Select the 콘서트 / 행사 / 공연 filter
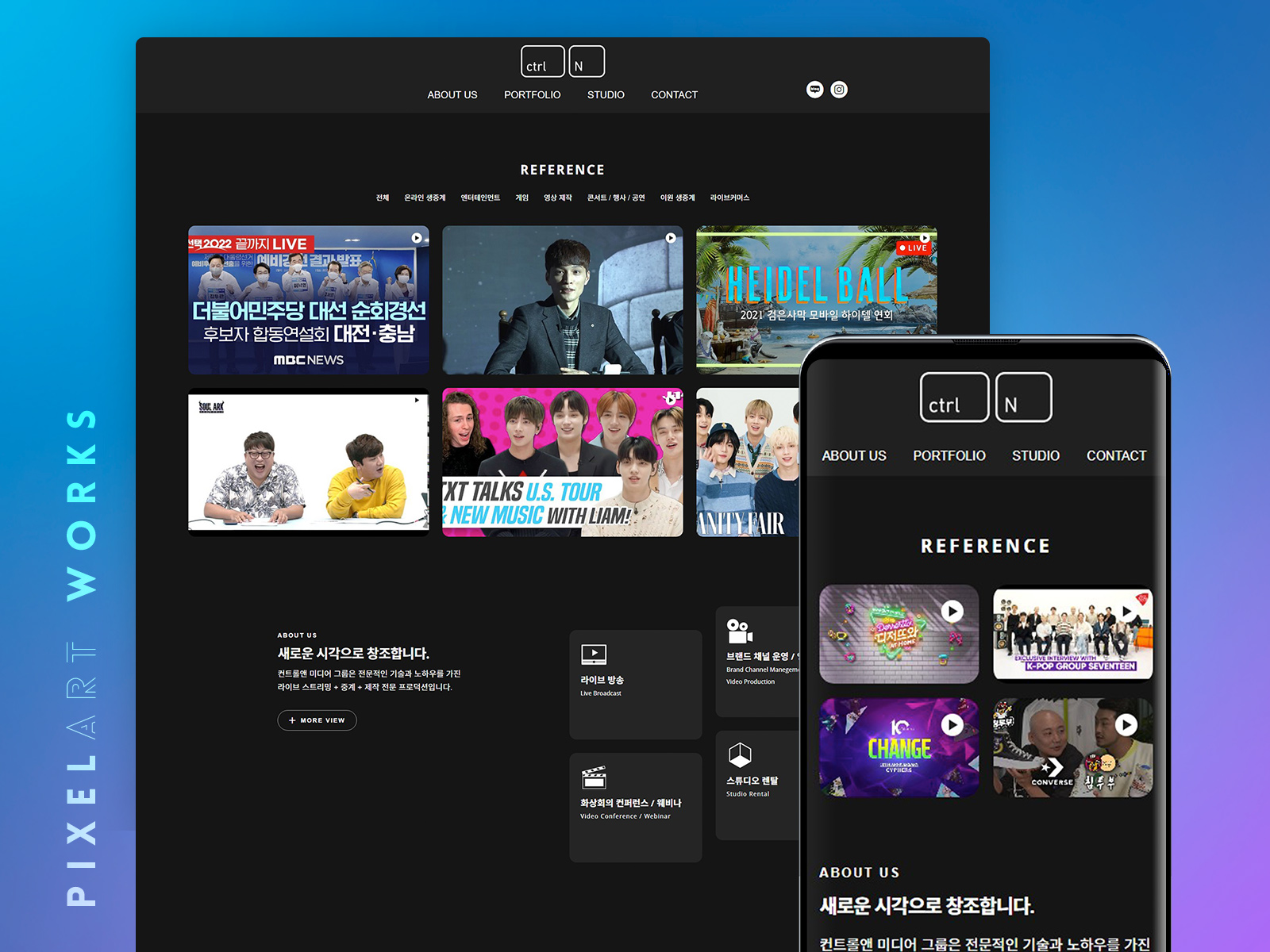 616,198
